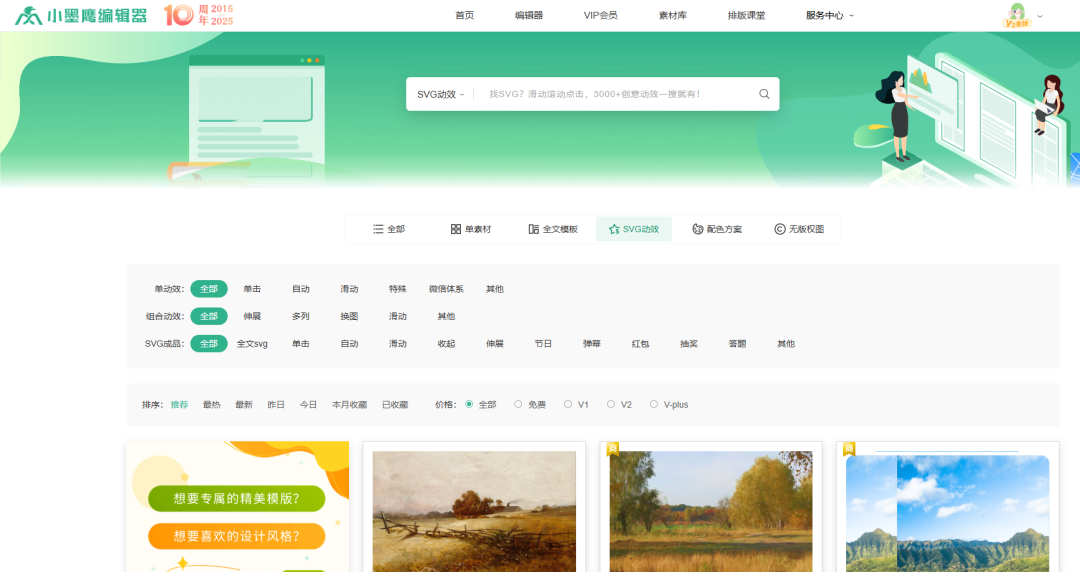
Task: Filter 单动效 by 单击
Action: point(252,289)
